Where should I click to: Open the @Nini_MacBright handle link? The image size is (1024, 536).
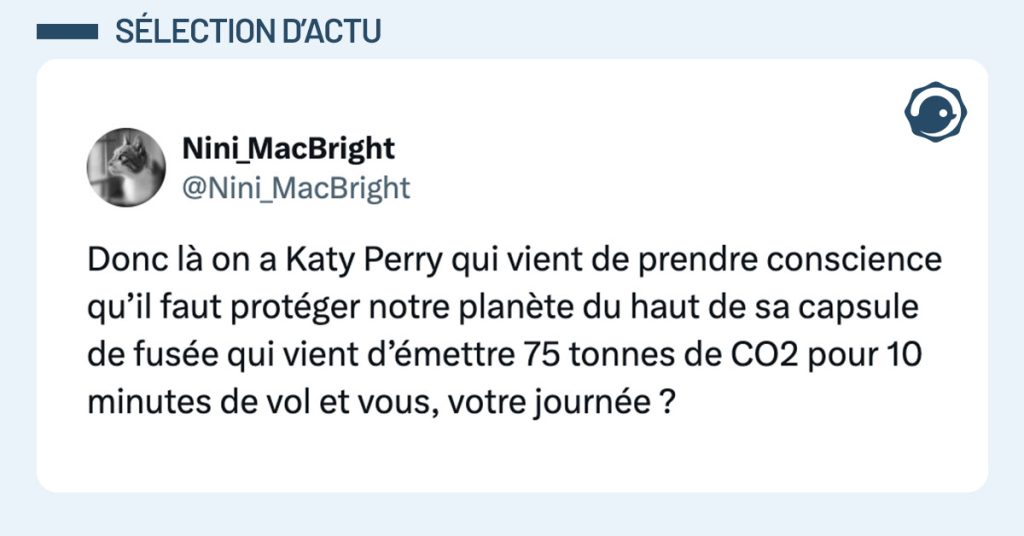pos(295,187)
